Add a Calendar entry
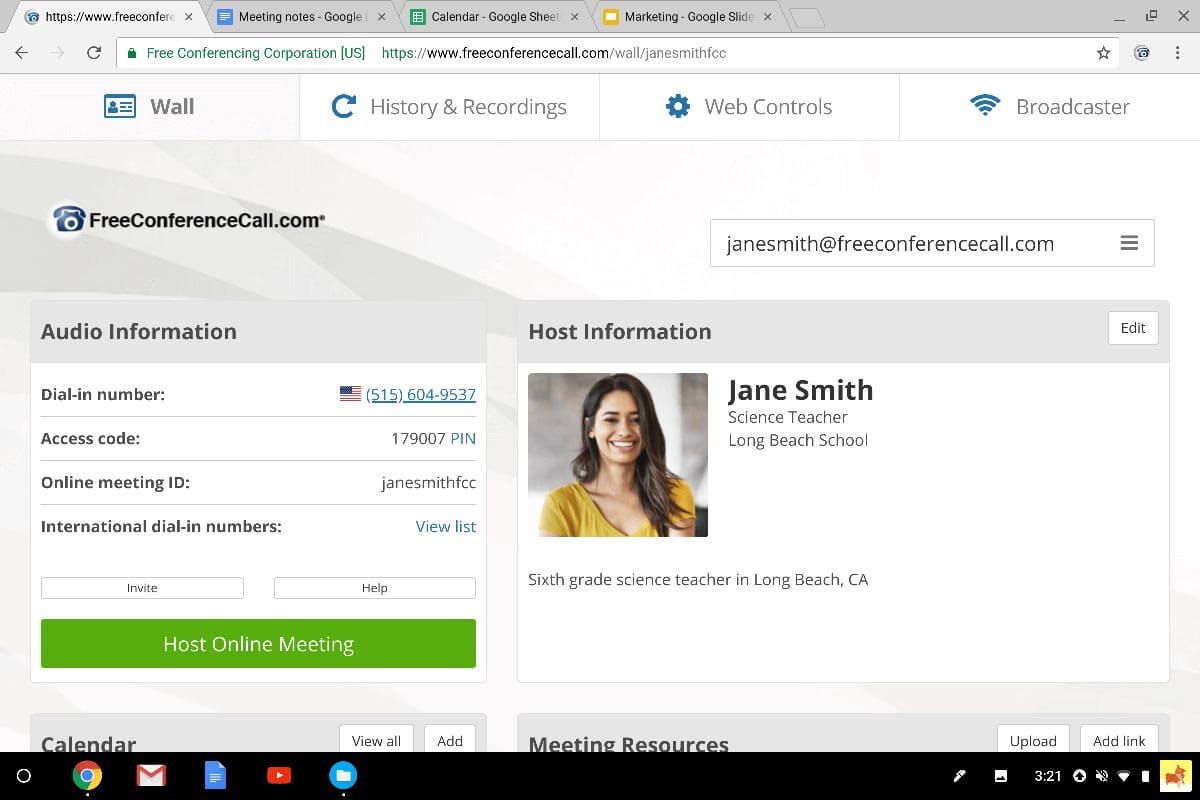The image size is (1200, 800). point(450,740)
